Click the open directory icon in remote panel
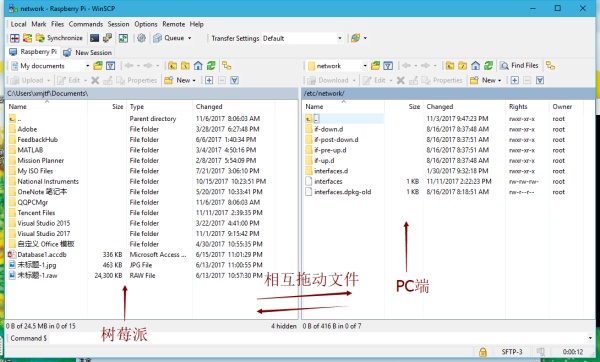 point(375,66)
